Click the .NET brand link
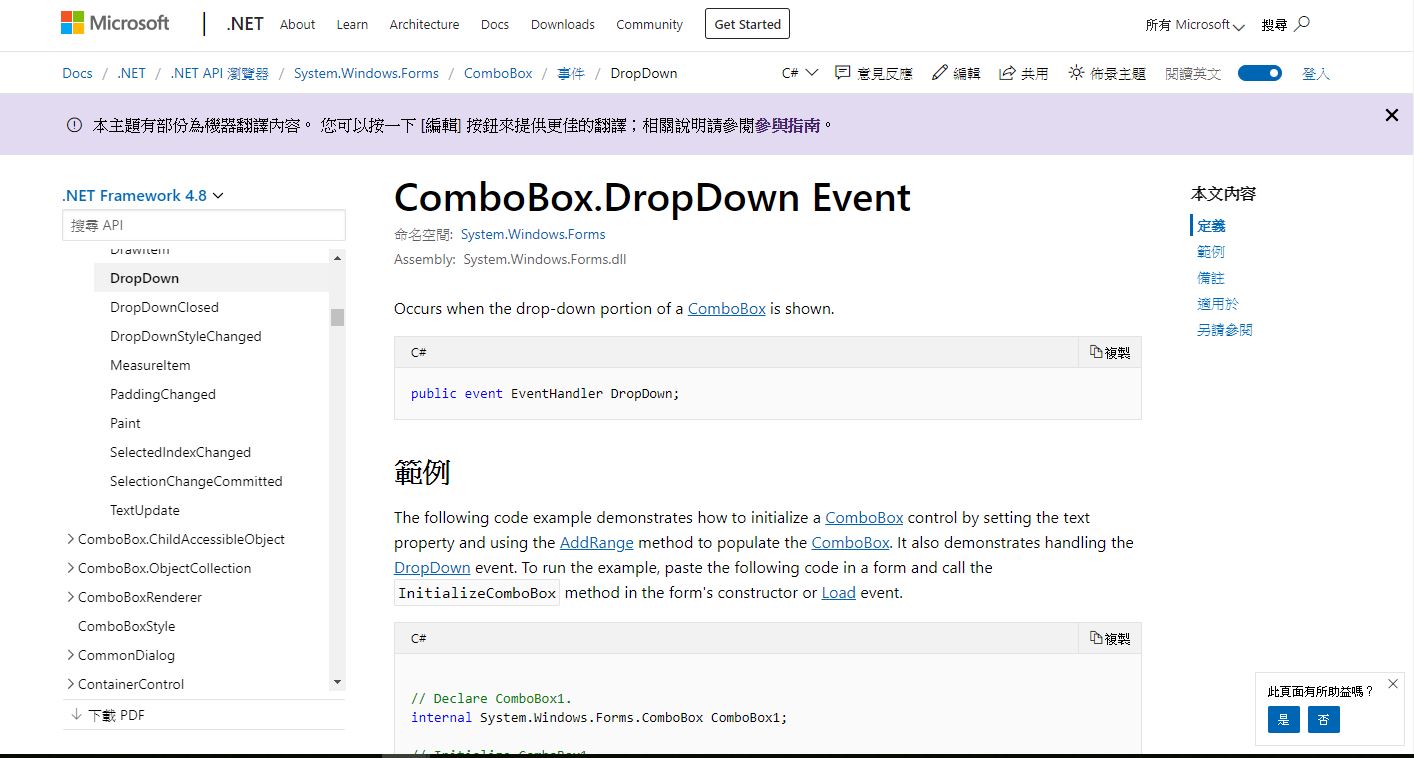 tap(245, 24)
